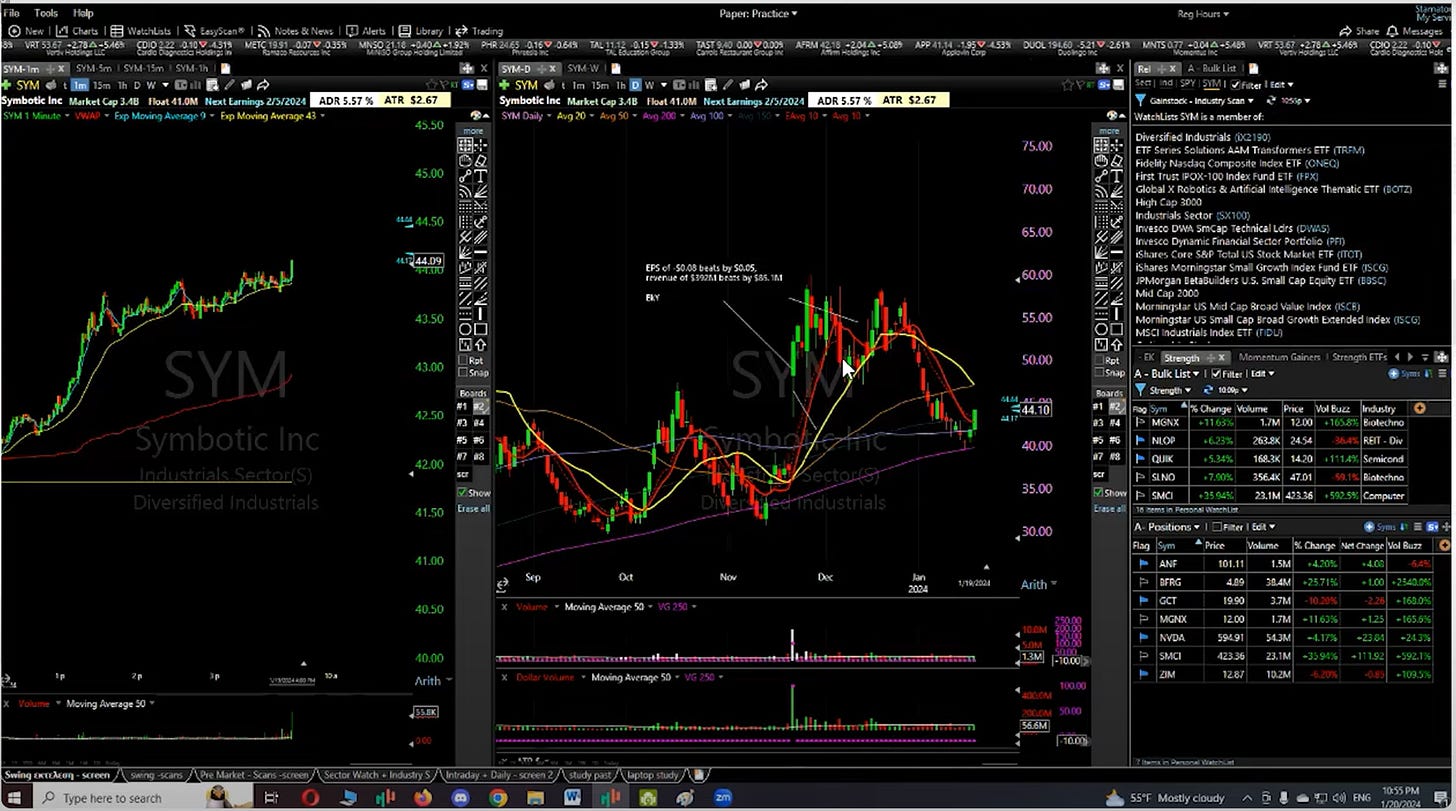
Task: Open Discord in Windows taskbar
Action: click(x=460, y=797)
